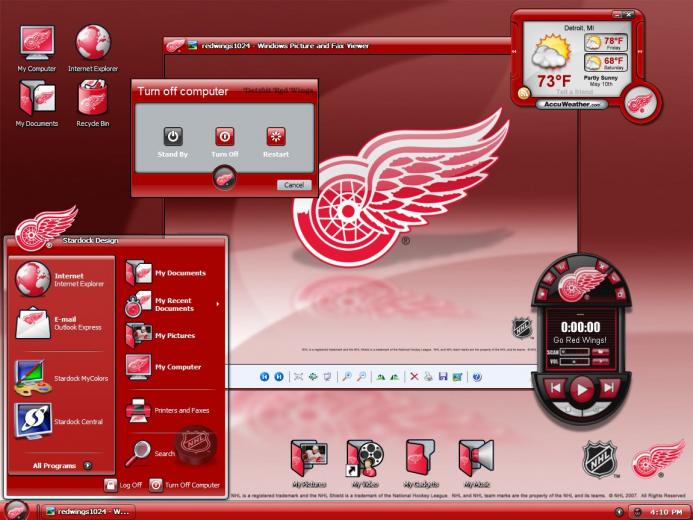
Task: Open My Pictures in Start menu
Action: click(x=162, y=335)
